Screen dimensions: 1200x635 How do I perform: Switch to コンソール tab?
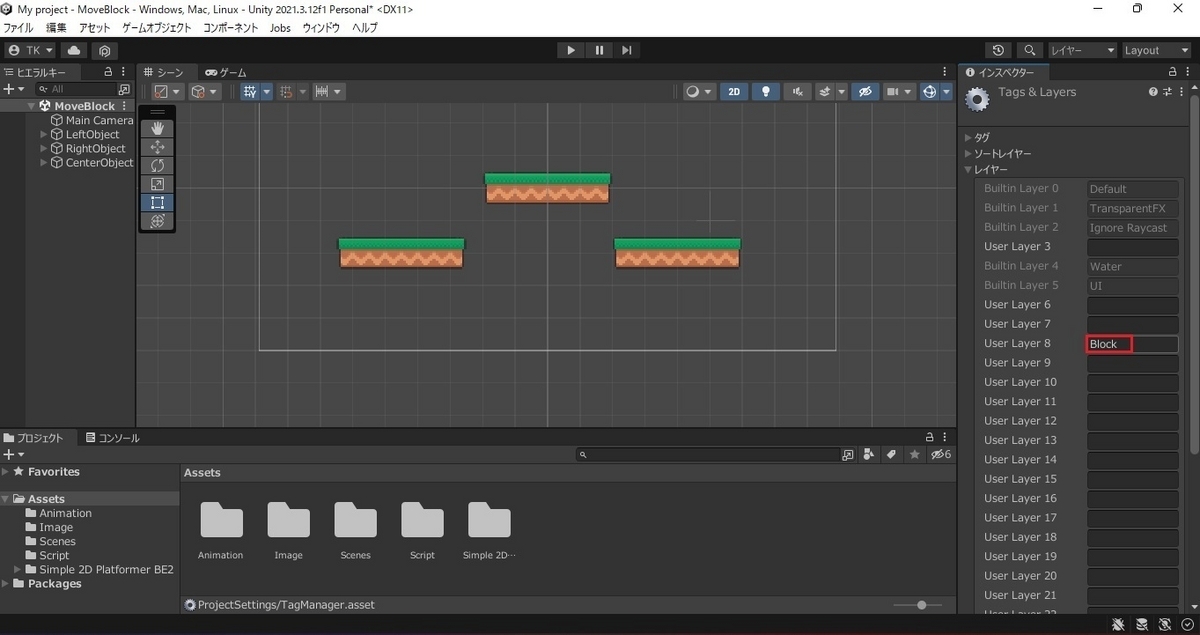point(112,438)
